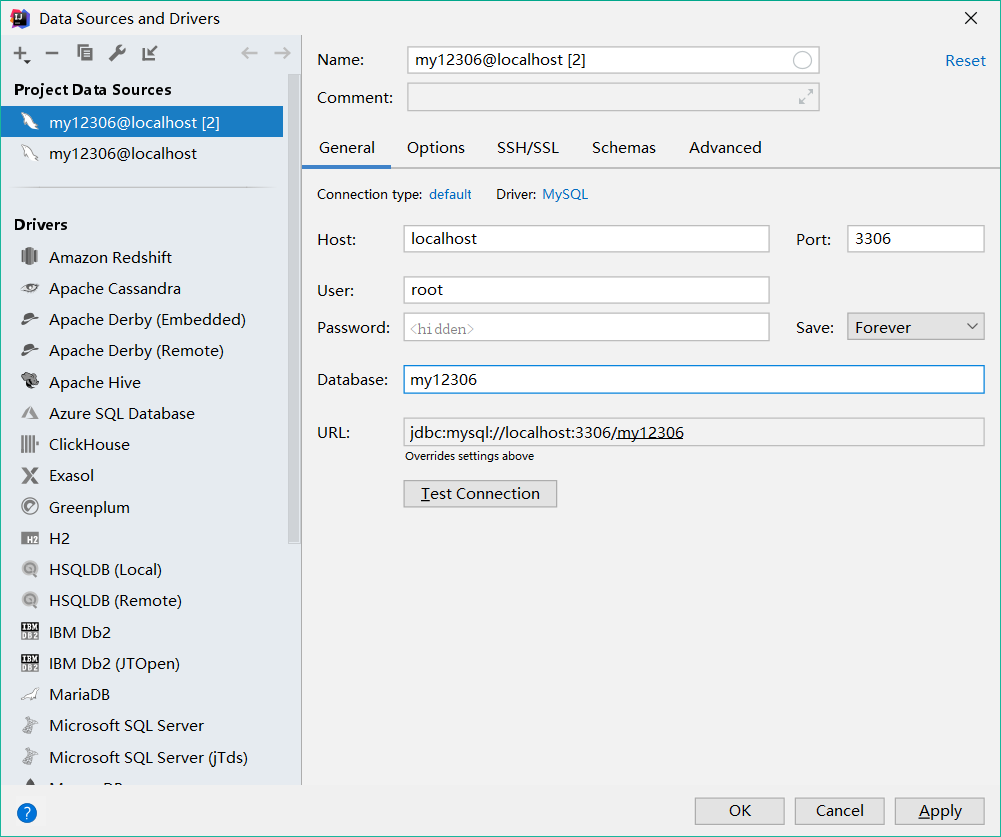Select Microsoft SQL Server (jTds) driver
This screenshot has height=837, width=1001.
[x=142, y=757]
